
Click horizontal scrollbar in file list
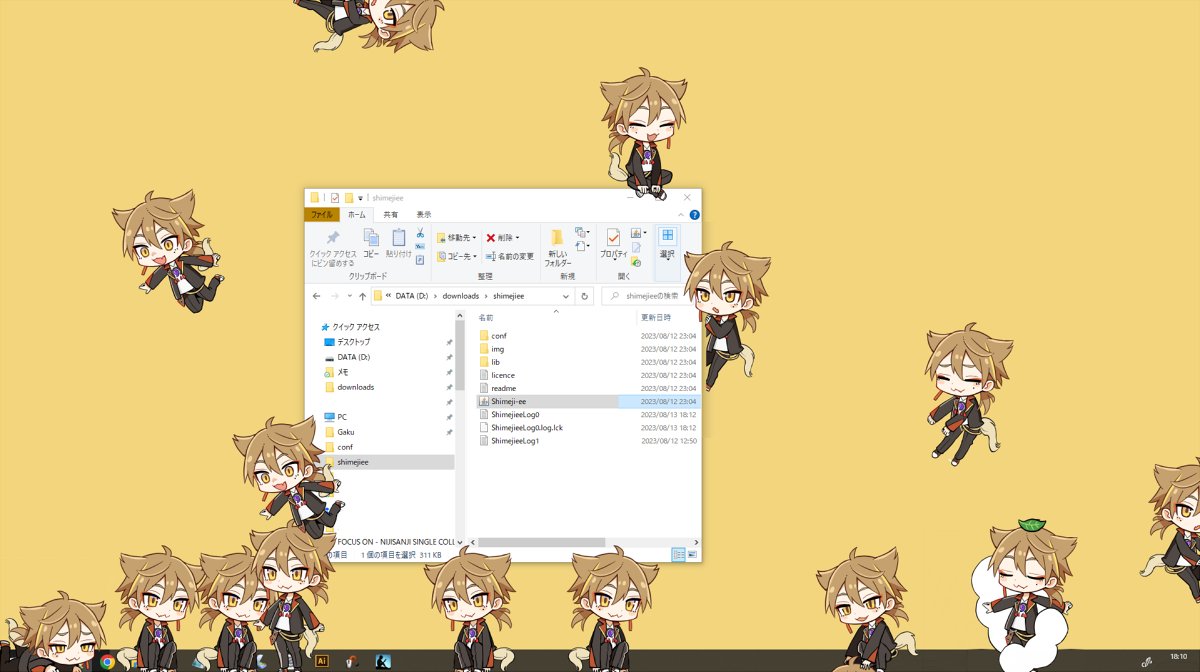point(541,542)
